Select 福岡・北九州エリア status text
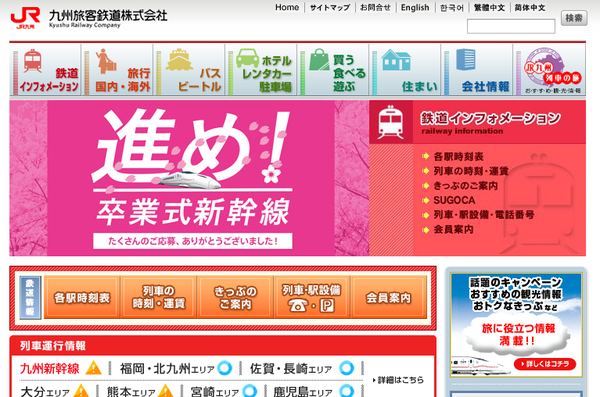The width and height of the screenshot is (600, 397). click(167, 369)
